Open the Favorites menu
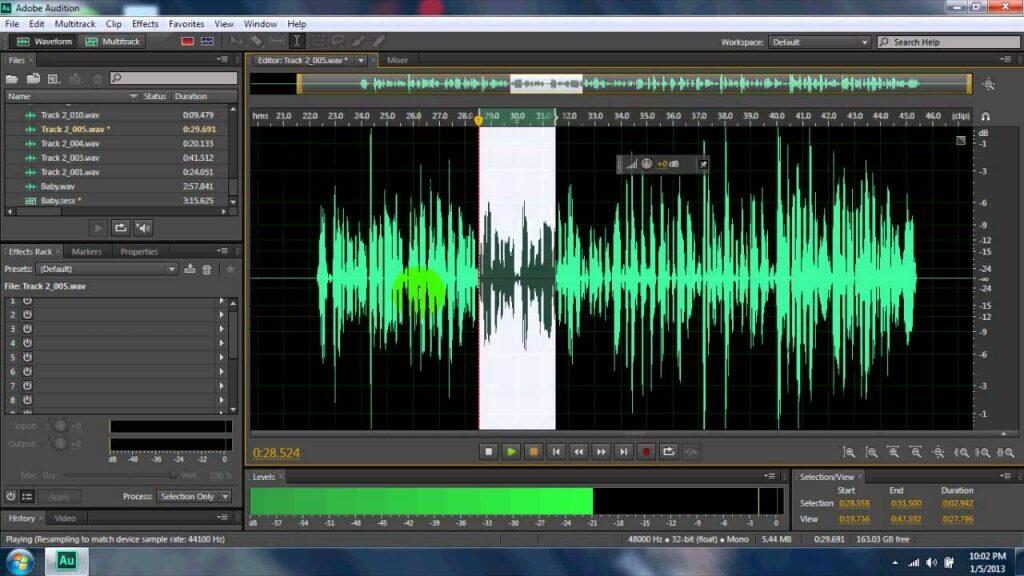1024x576 pixels. [x=186, y=24]
